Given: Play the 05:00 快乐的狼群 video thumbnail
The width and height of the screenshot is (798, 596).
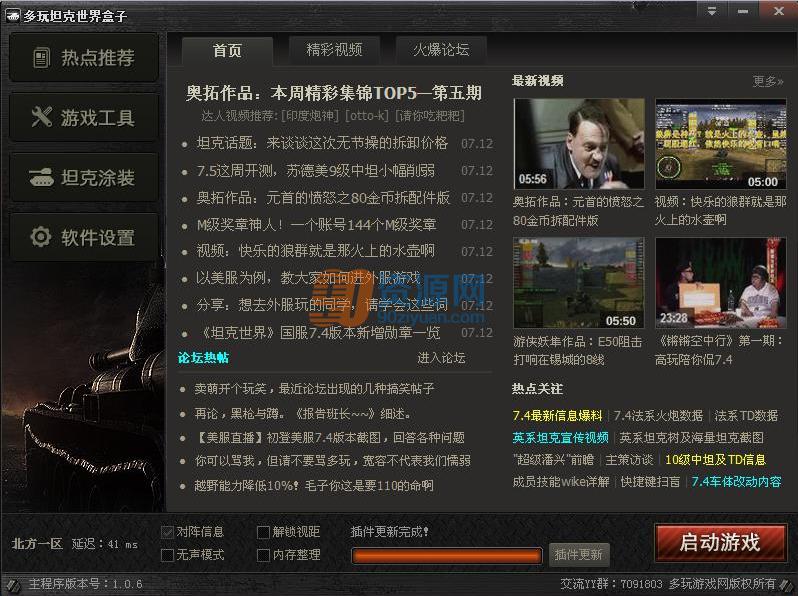Looking at the screenshot, I should click(x=721, y=144).
